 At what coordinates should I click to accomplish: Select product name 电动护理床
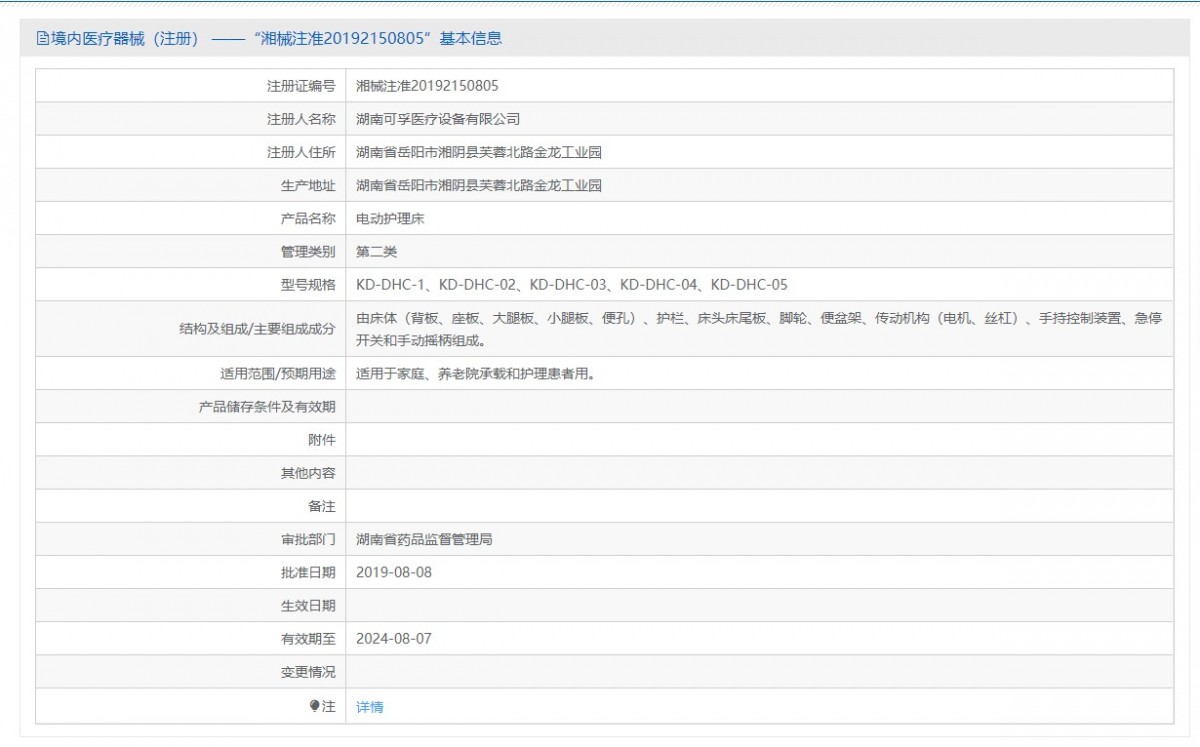click(391, 218)
